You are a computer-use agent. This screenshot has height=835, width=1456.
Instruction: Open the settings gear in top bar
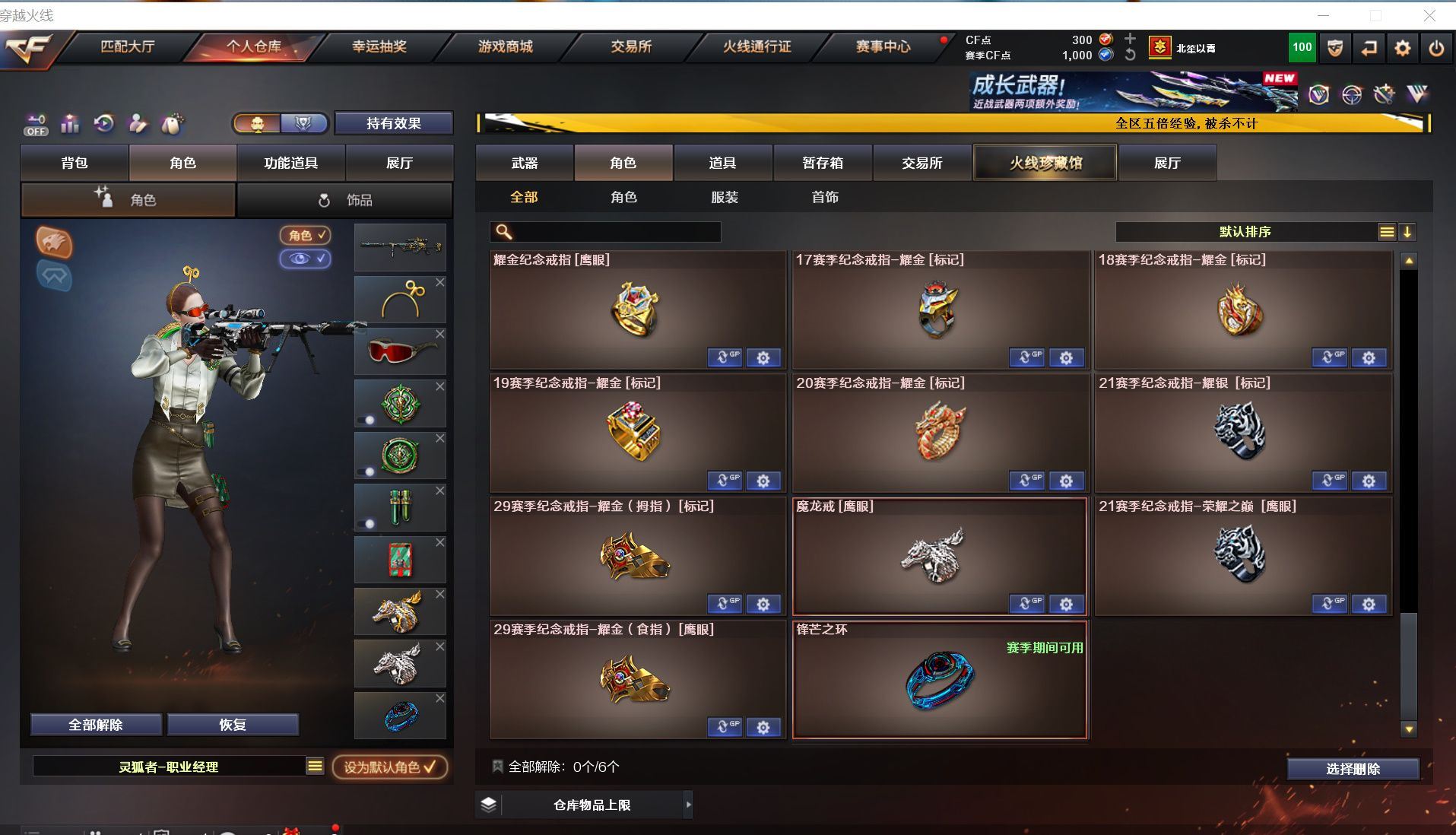(x=1402, y=48)
